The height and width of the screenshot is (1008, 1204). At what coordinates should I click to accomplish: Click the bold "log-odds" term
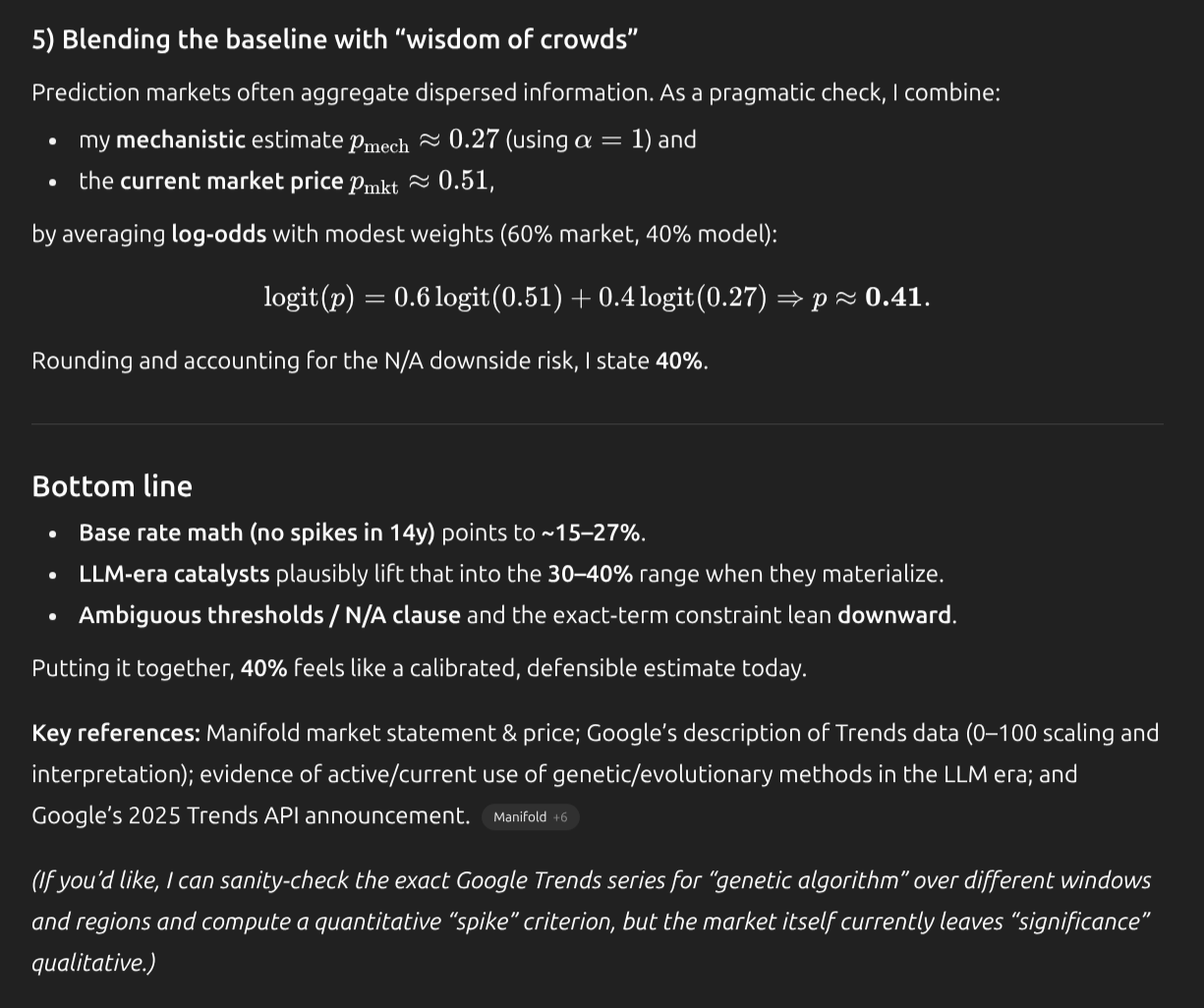pyautogui.click(x=218, y=234)
